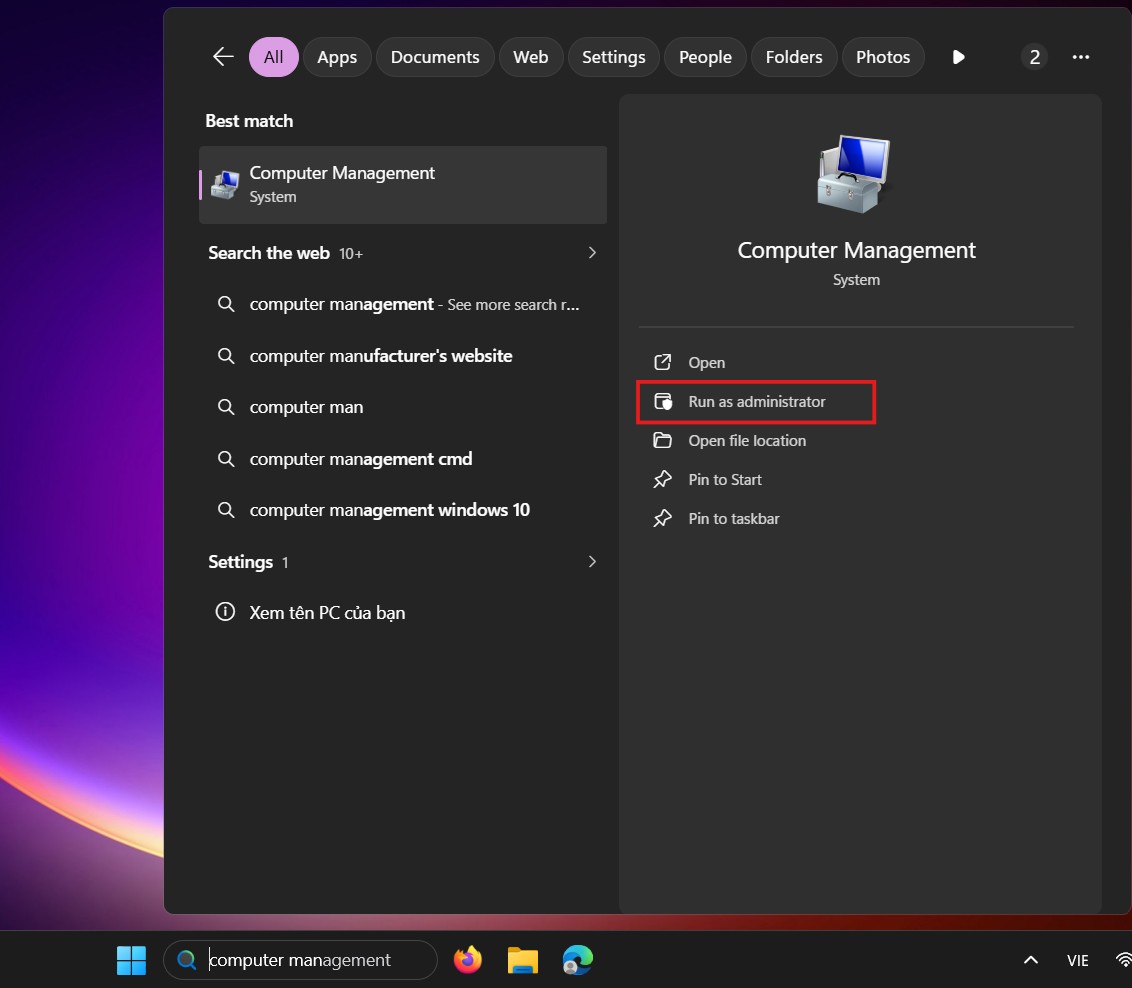This screenshot has width=1132, height=988.
Task: Open Firefox from the taskbar
Action: (467, 960)
